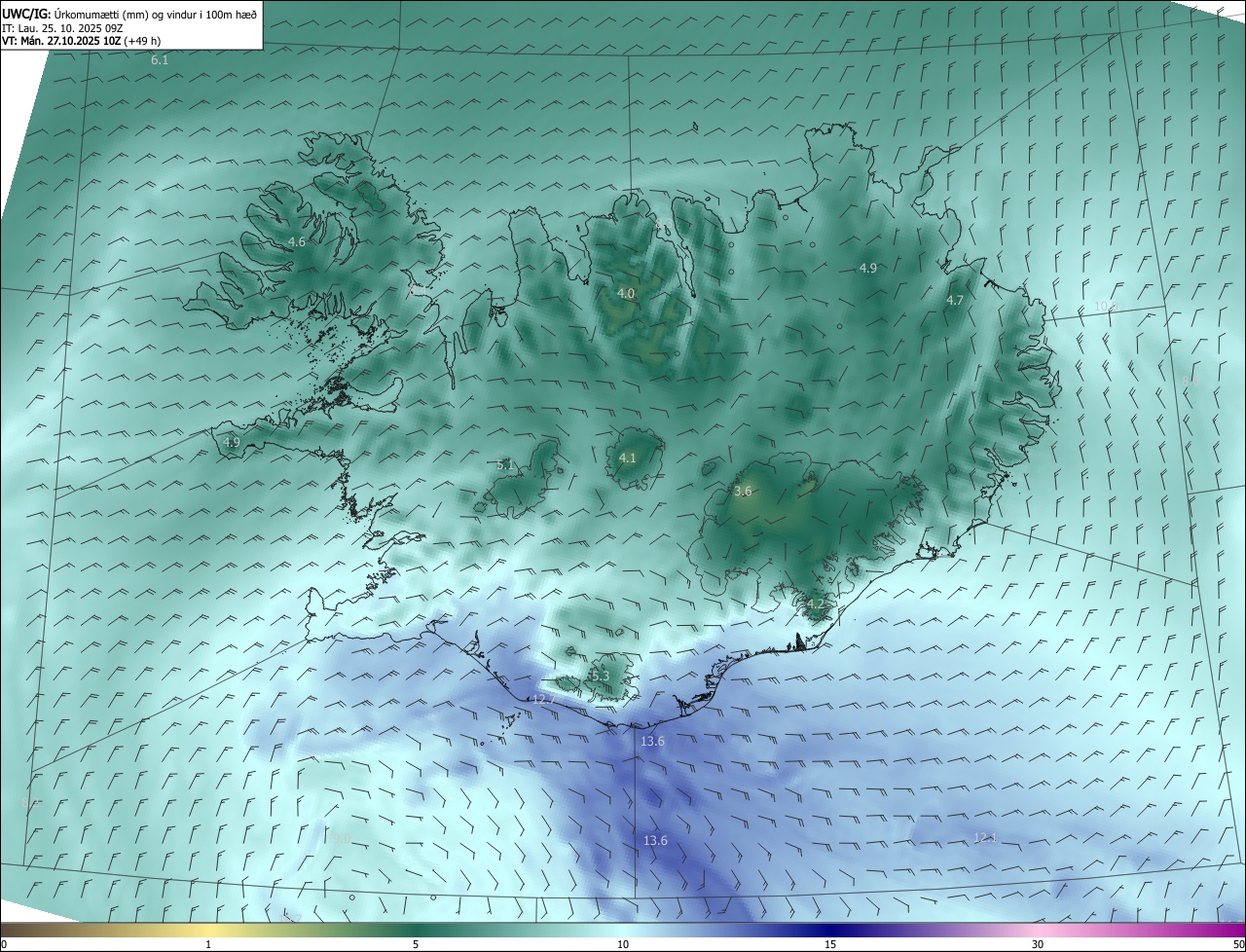
Task: Click the color scale tick label '50'
Action: click(1238, 944)
